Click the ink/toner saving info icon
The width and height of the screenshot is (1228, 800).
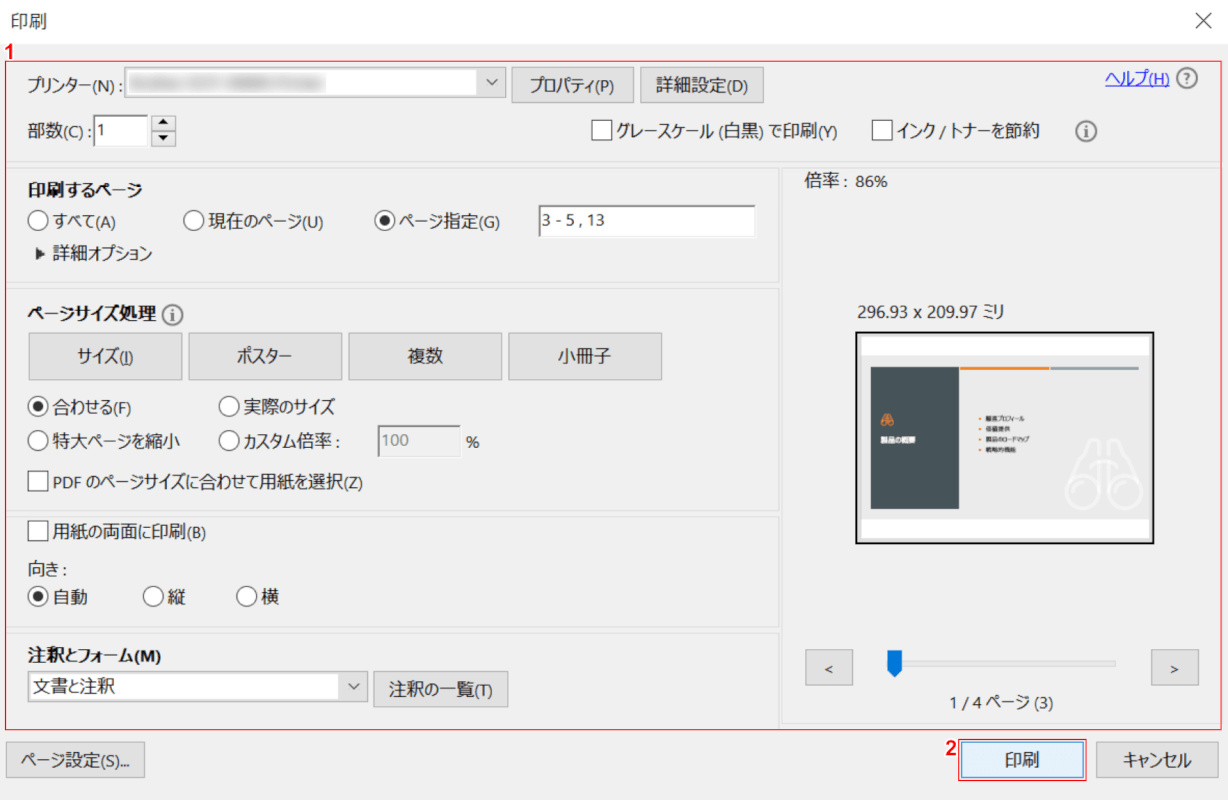click(1086, 131)
